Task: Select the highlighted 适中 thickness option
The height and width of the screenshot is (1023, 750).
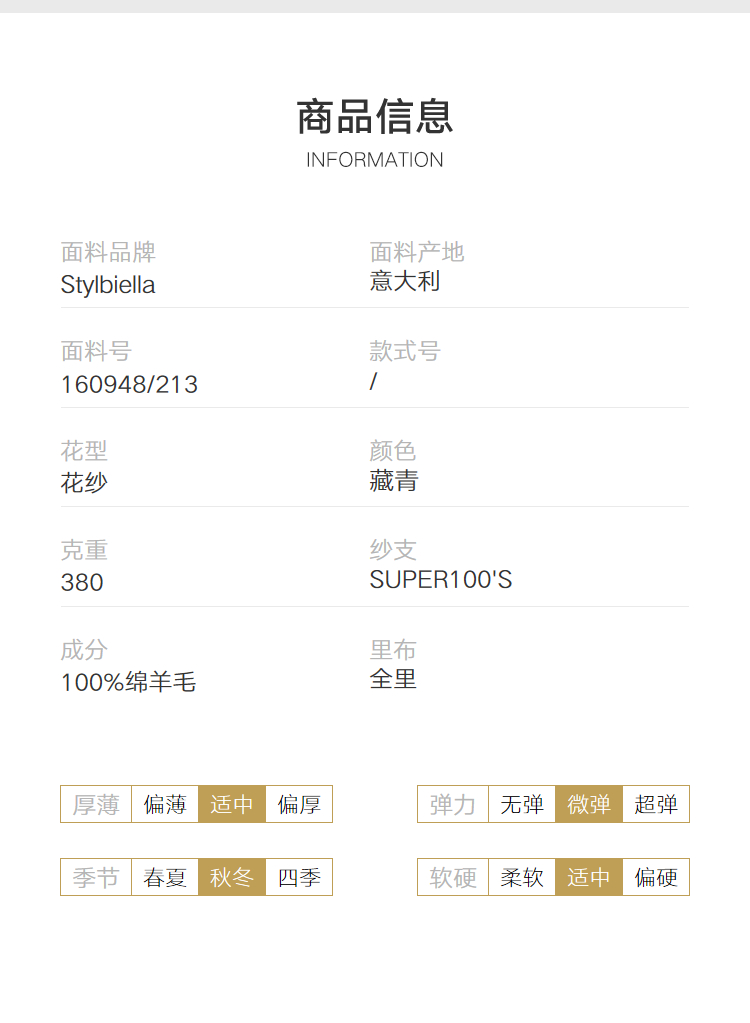Action: point(232,804)
